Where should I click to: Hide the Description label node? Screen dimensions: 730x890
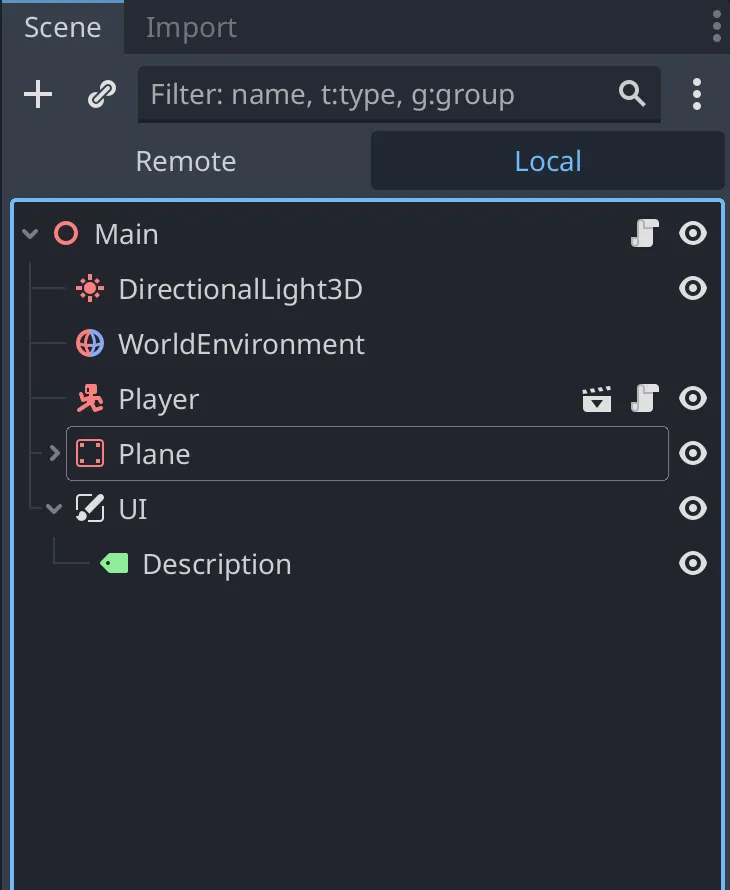point(693,564)
